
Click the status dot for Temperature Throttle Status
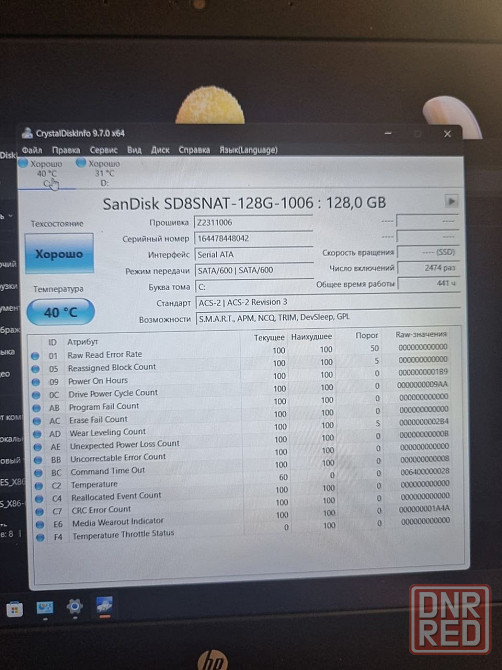41,538
